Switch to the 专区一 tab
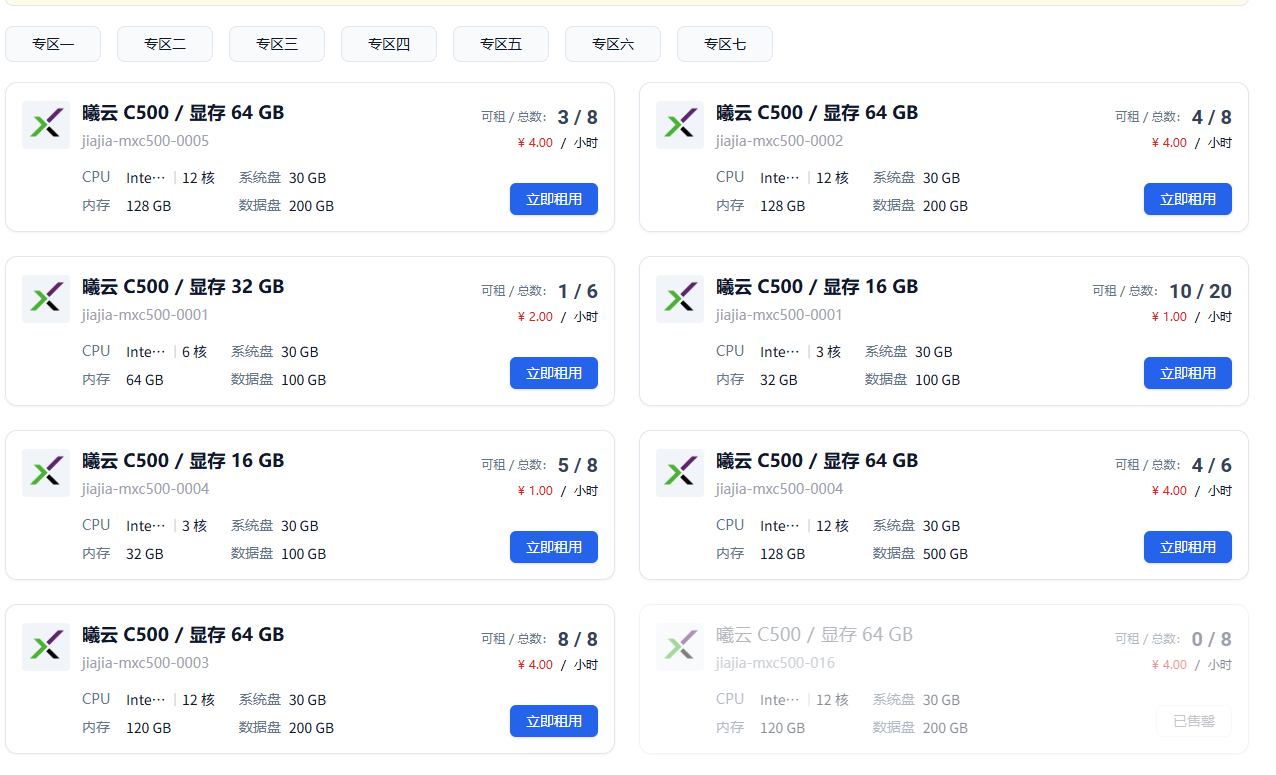 point(53,44)
